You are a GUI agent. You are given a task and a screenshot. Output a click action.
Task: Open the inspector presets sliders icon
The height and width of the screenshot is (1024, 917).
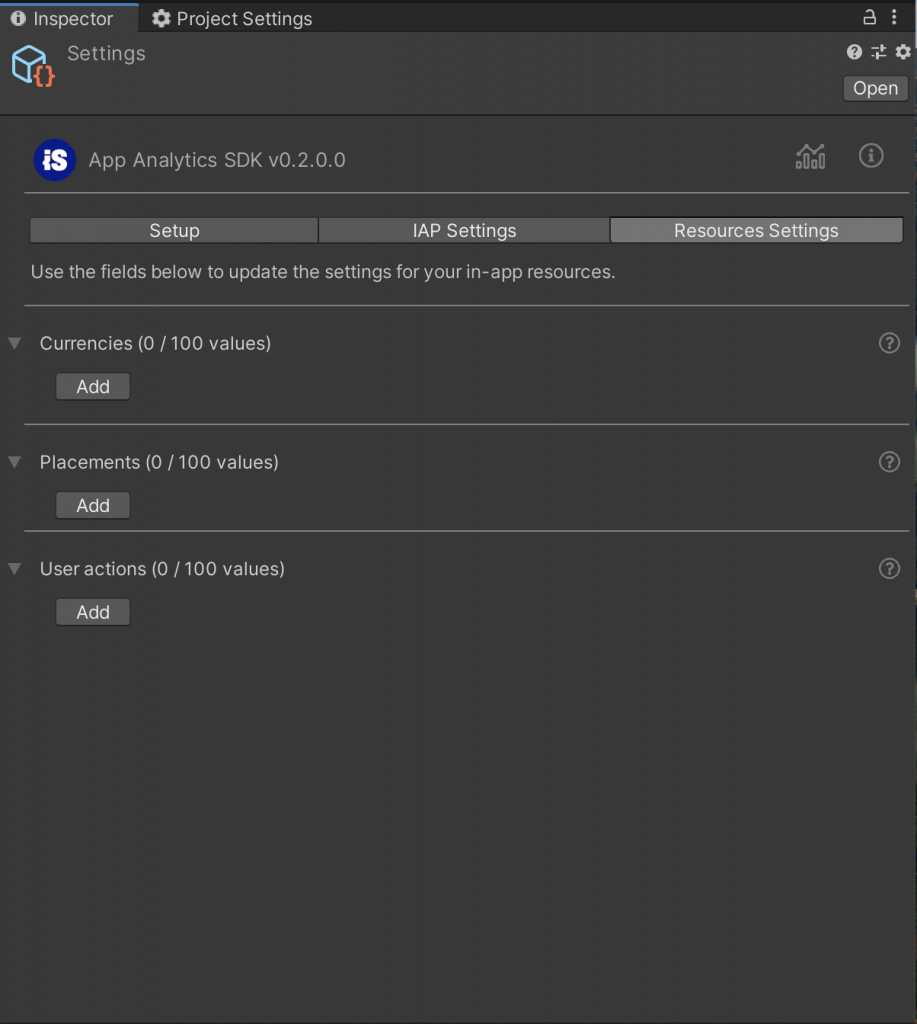tap(878, 52)
